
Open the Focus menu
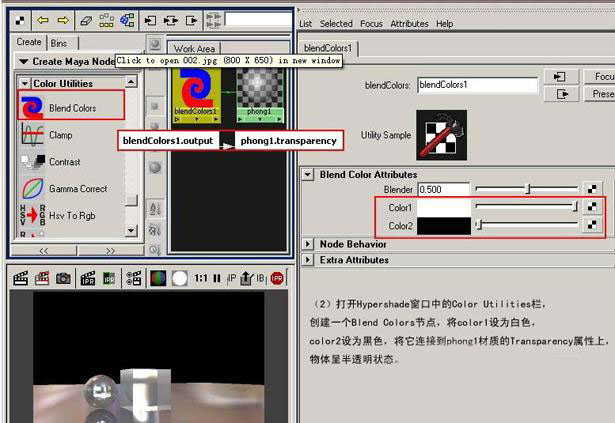pyautogui.click(x=371, y=24)
